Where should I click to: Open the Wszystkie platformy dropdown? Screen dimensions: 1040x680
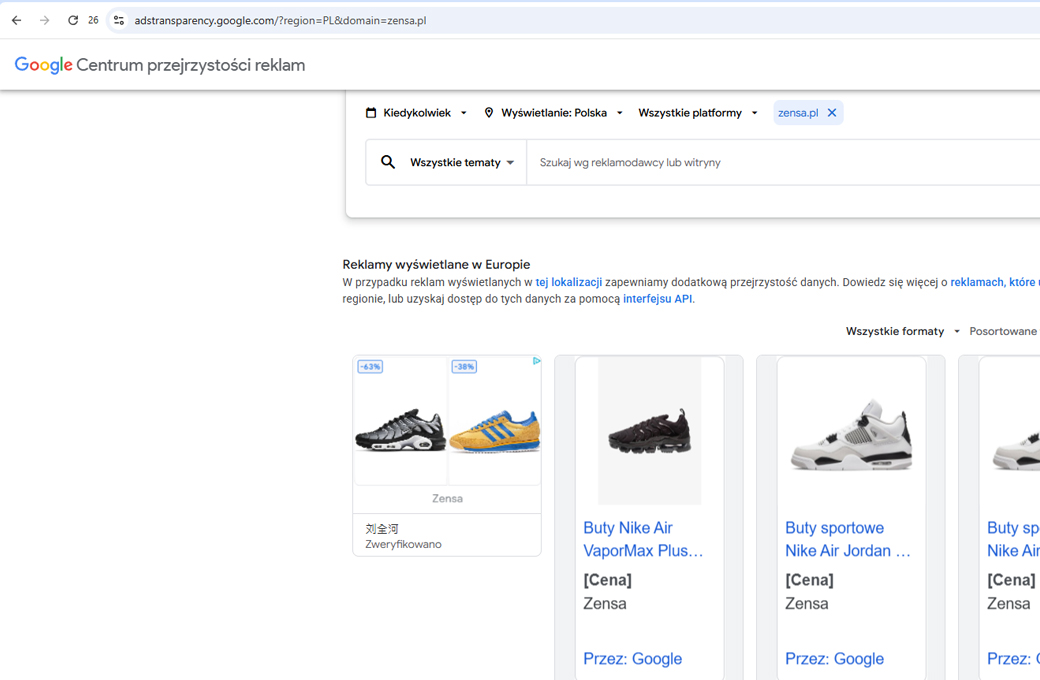(698, 113)
